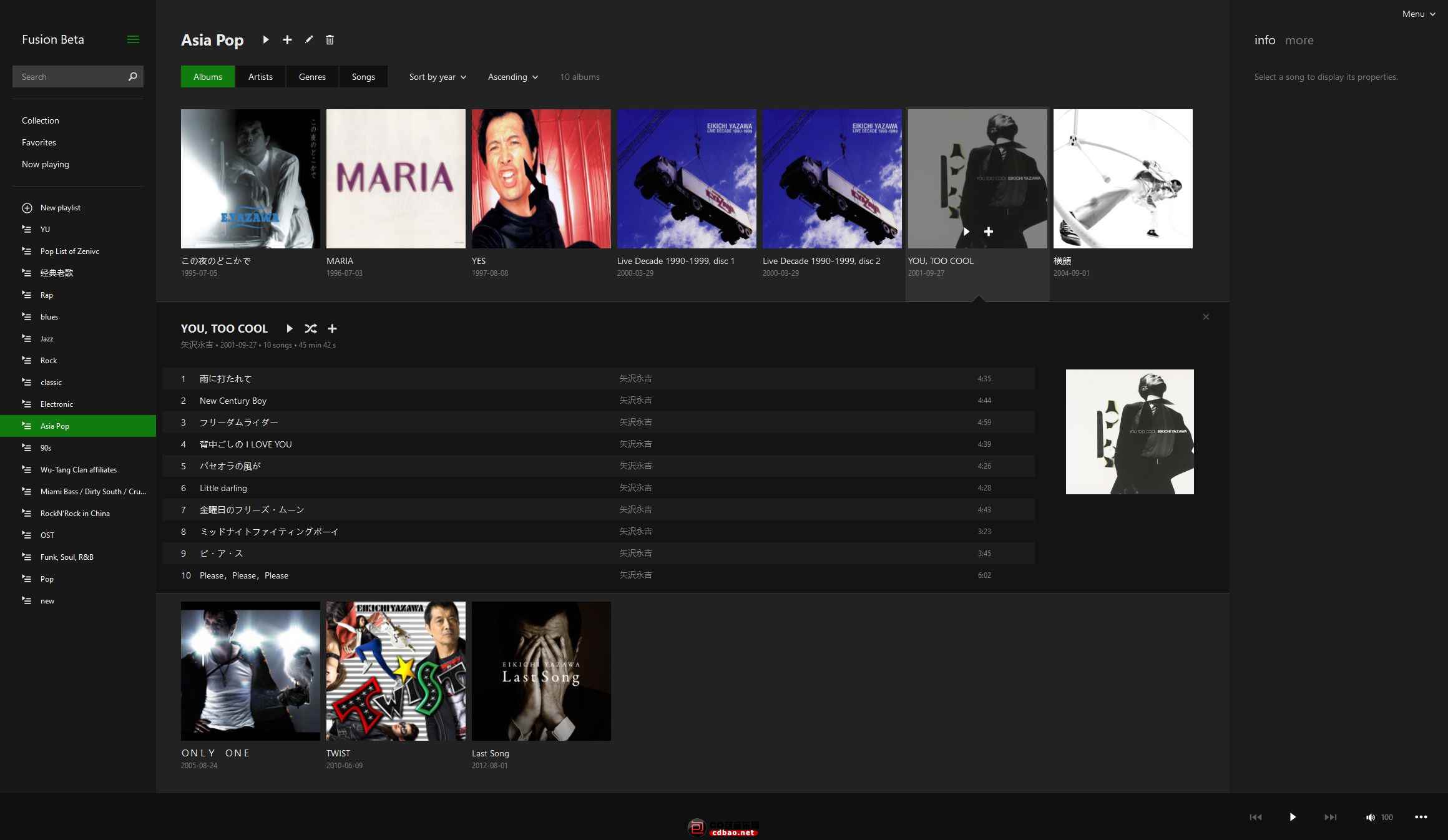The height and width of the screenshot is (840, 1448).
Task: Start playback with the bottom play button
Action: click(1293, 817)
